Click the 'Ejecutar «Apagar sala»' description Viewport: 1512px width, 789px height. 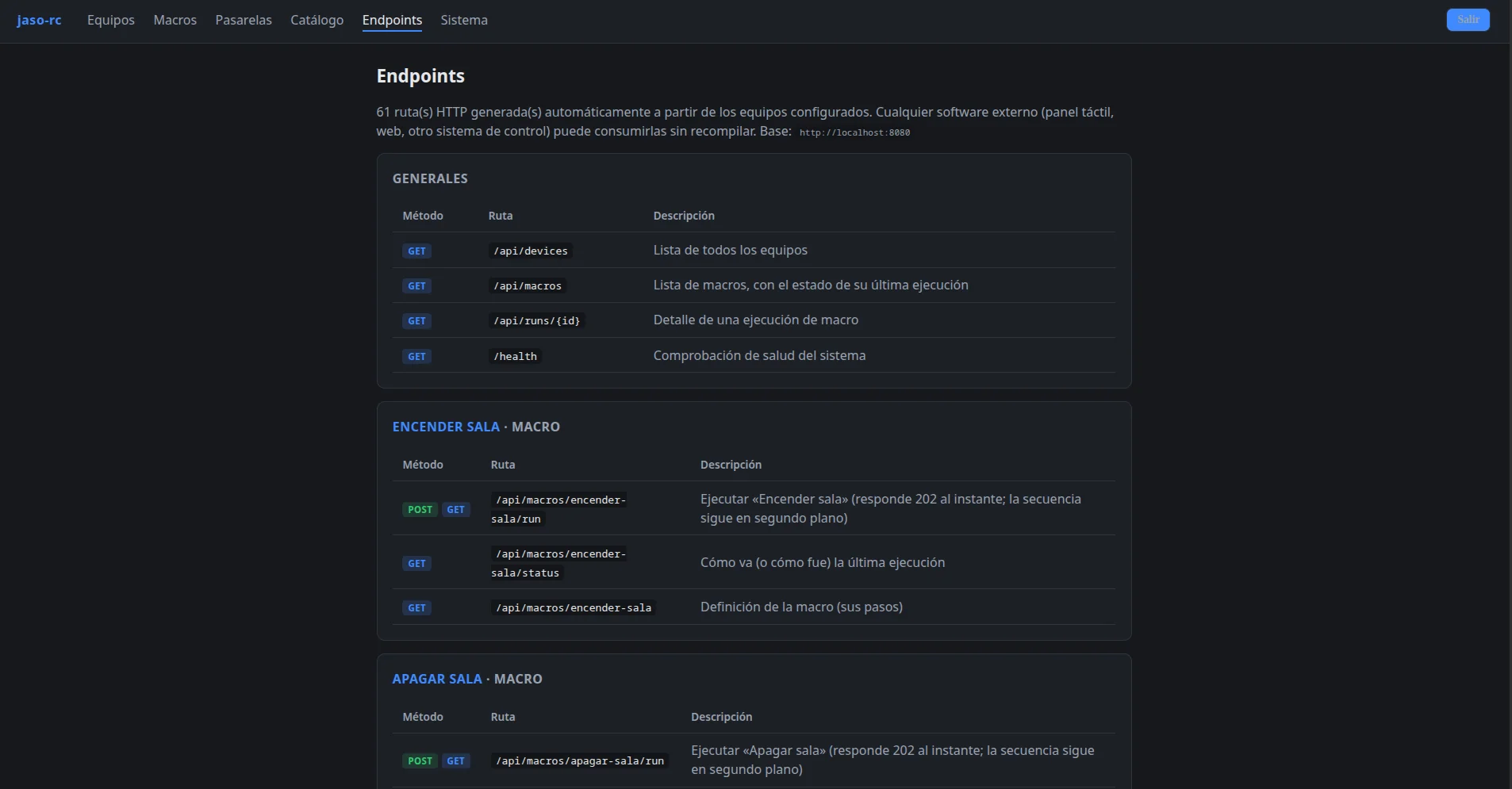click(x=892, y=760)
